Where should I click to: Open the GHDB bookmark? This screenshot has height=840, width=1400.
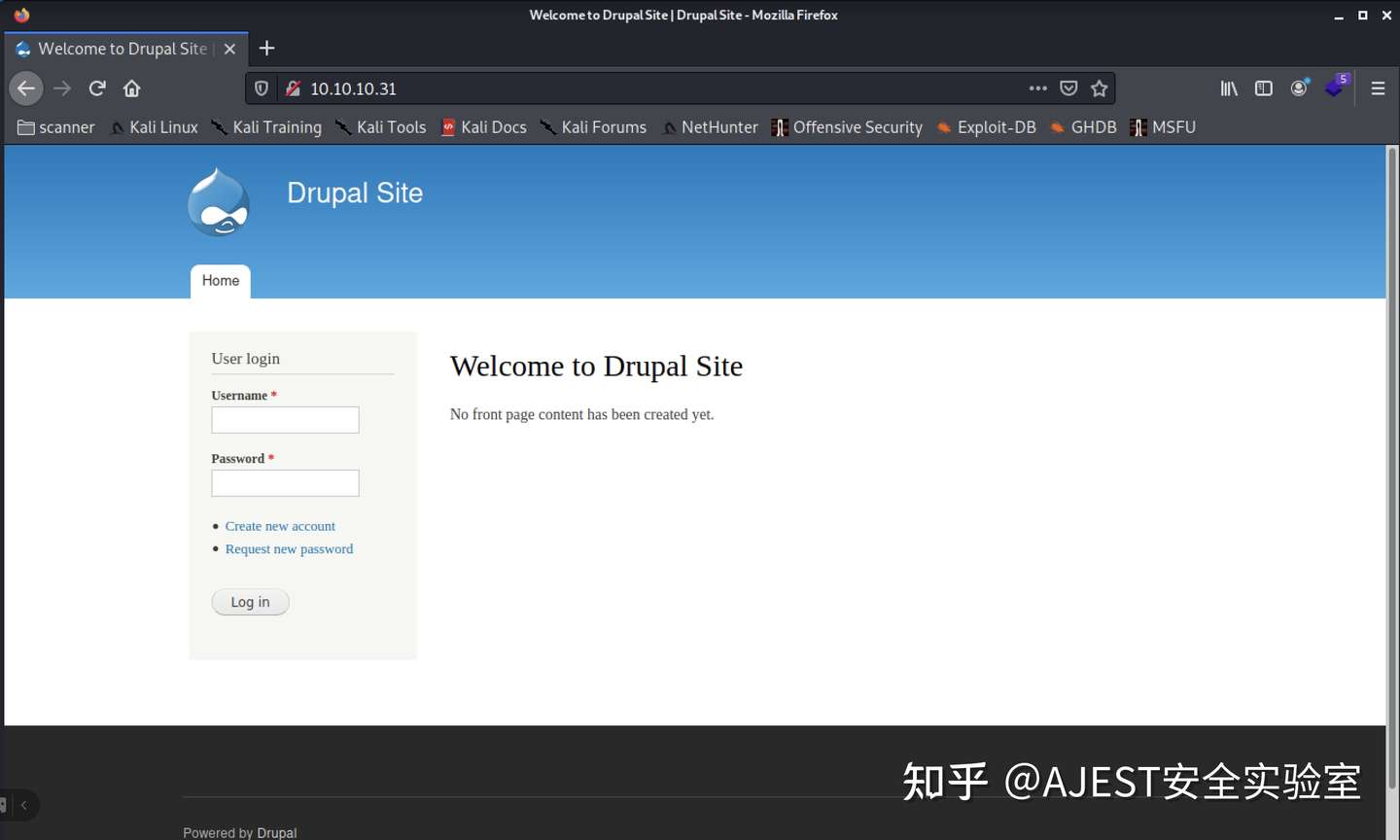coord(1083,127)
